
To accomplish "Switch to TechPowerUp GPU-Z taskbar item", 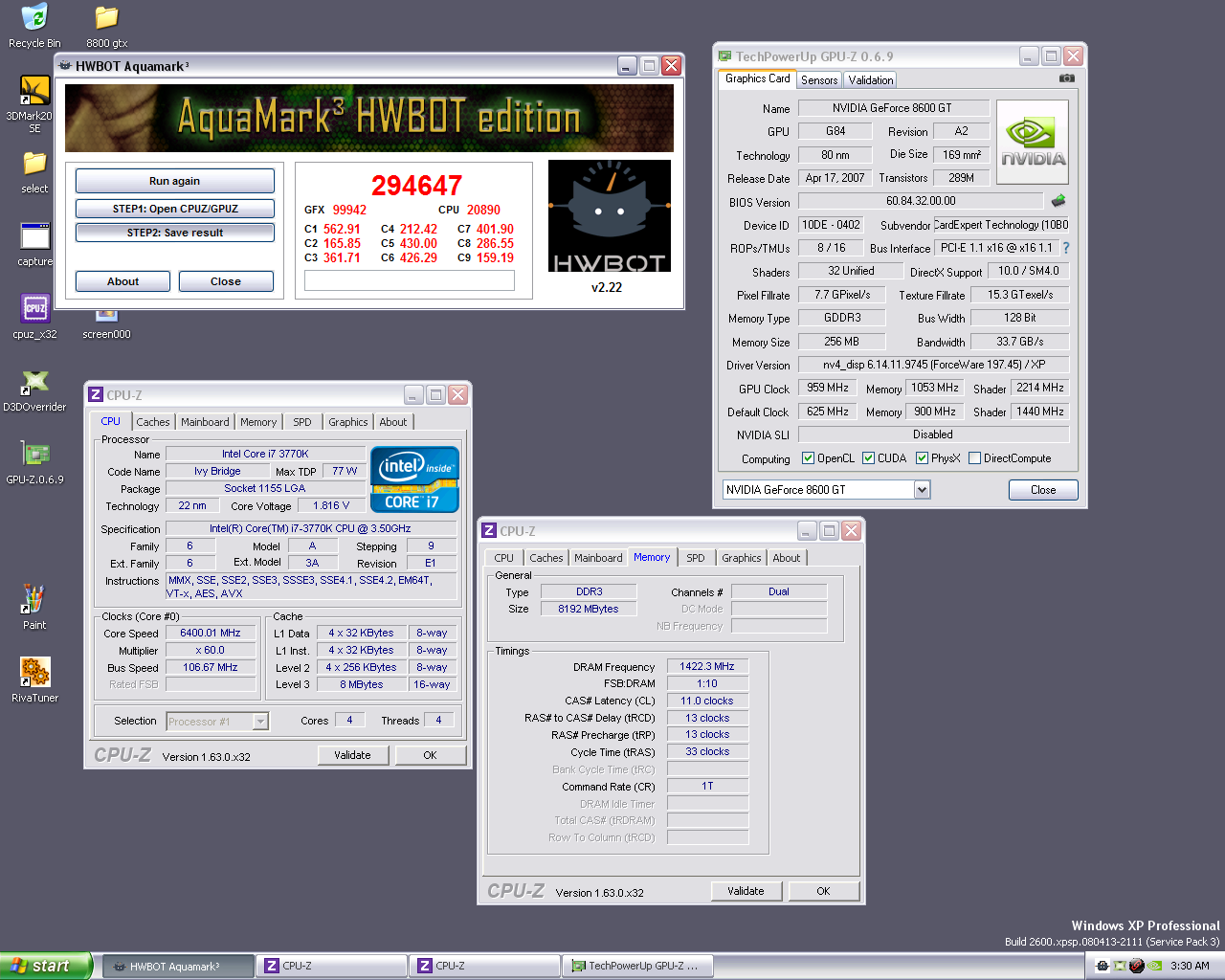I will point(637,967).
